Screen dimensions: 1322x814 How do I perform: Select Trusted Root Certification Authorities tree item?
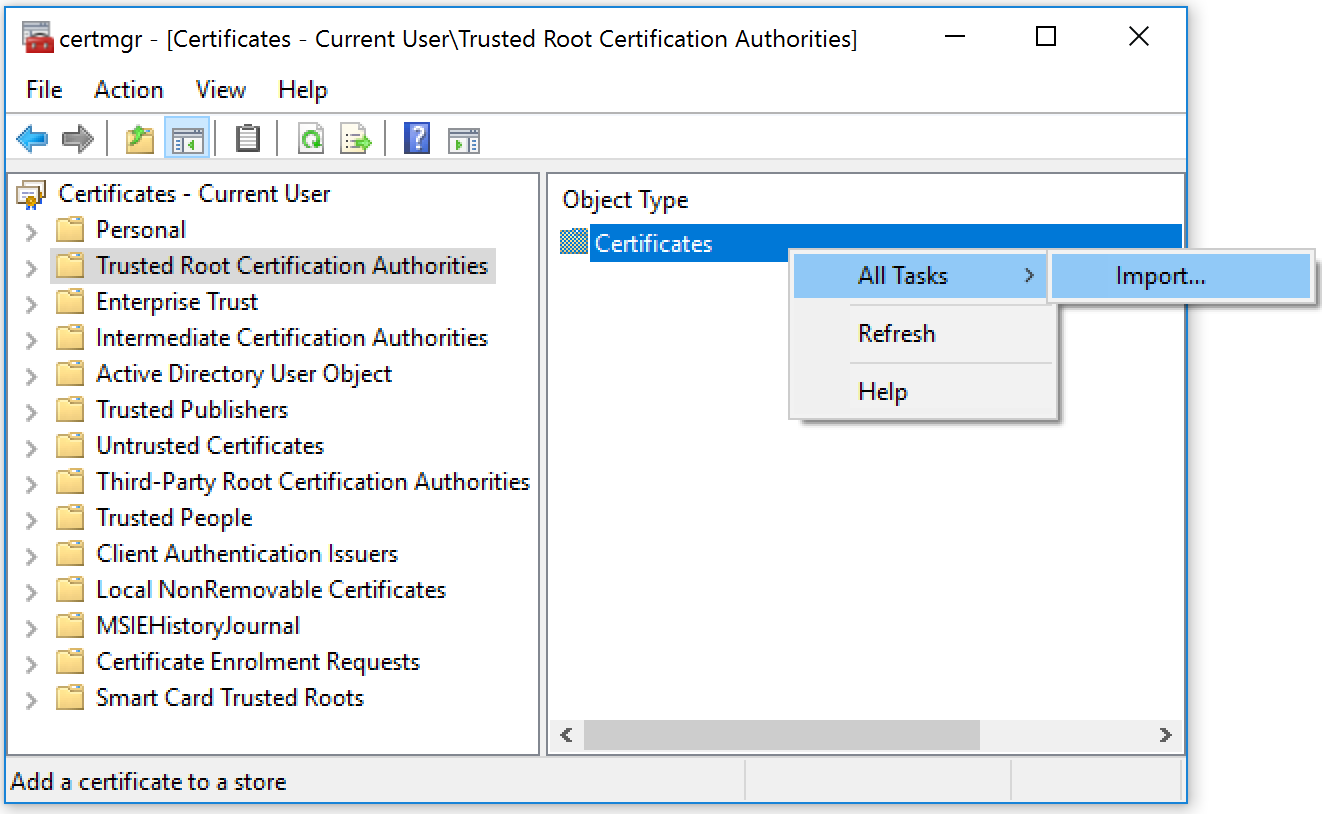tap(292, 266)
